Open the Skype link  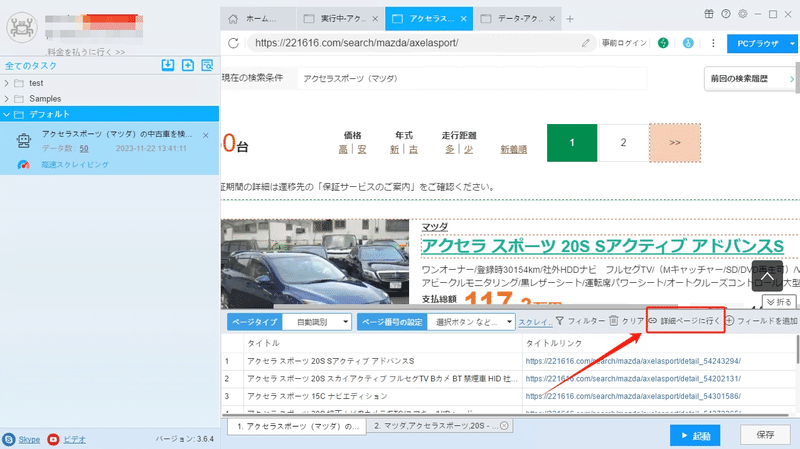(x=29, y=439)
